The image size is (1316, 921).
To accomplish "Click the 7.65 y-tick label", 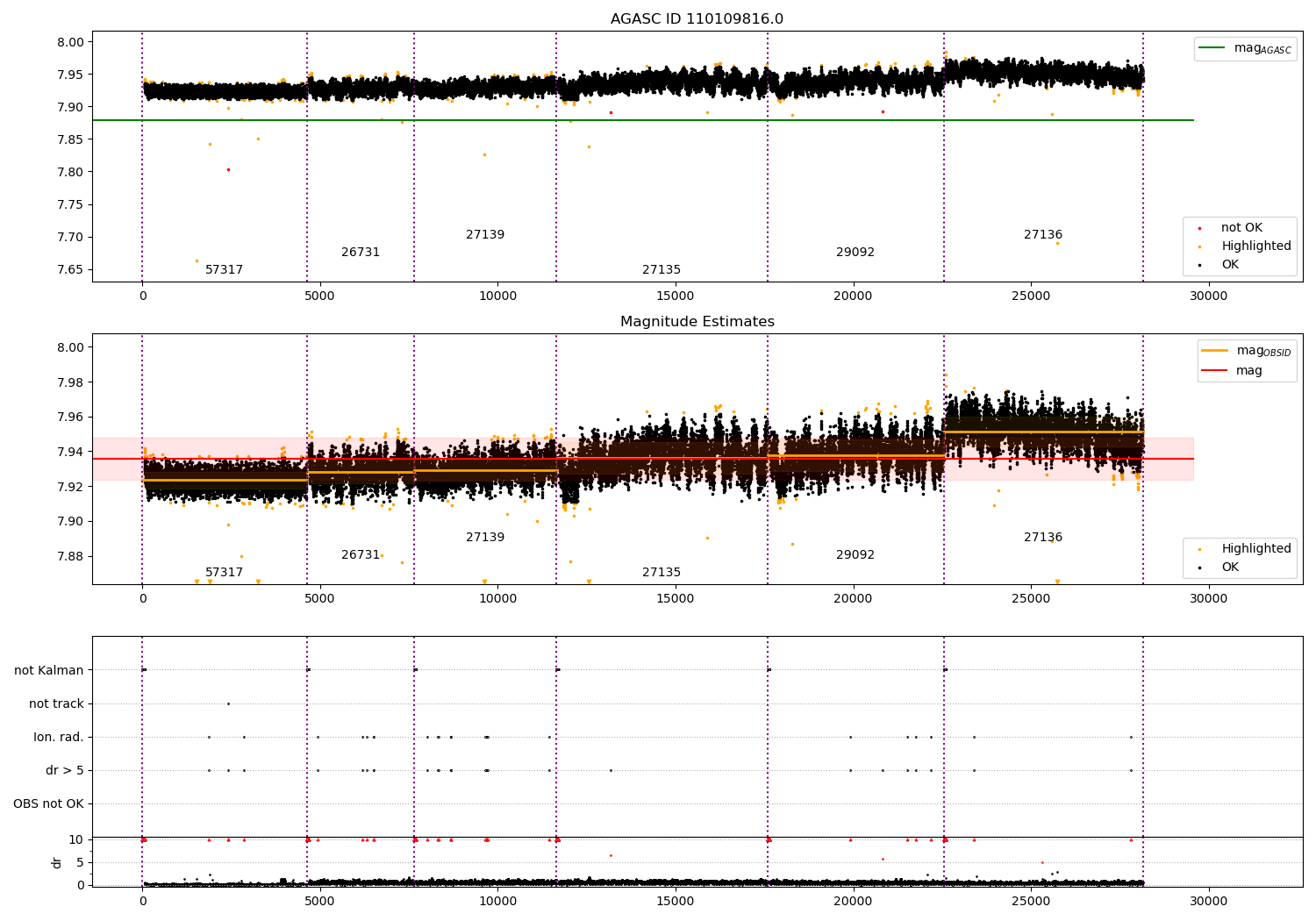I will coord(70,270).
